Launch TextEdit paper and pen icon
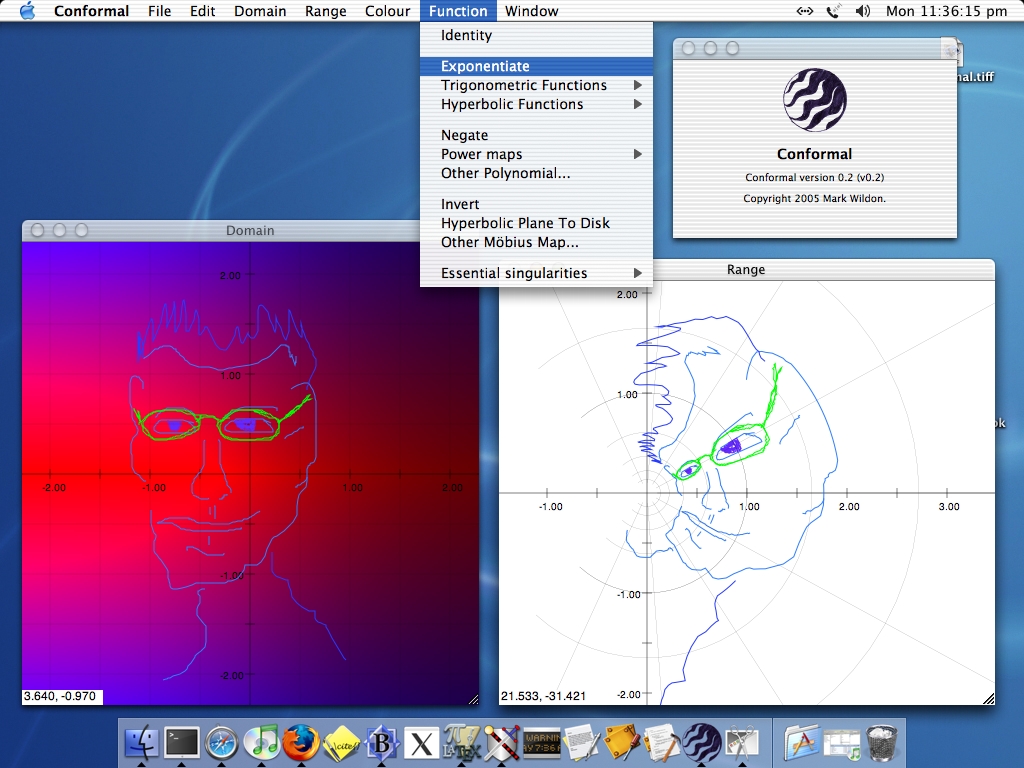The height and width of the screenshot is (768, 1024). (x=582, y=743)
